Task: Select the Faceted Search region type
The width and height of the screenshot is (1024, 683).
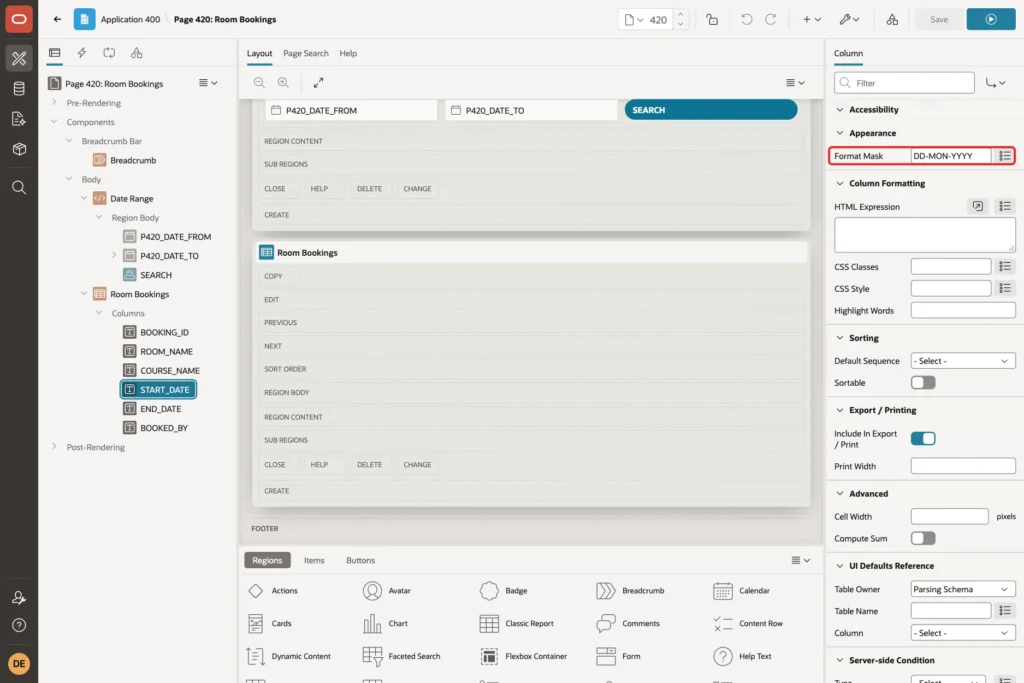Action: [x=402, y=656]
